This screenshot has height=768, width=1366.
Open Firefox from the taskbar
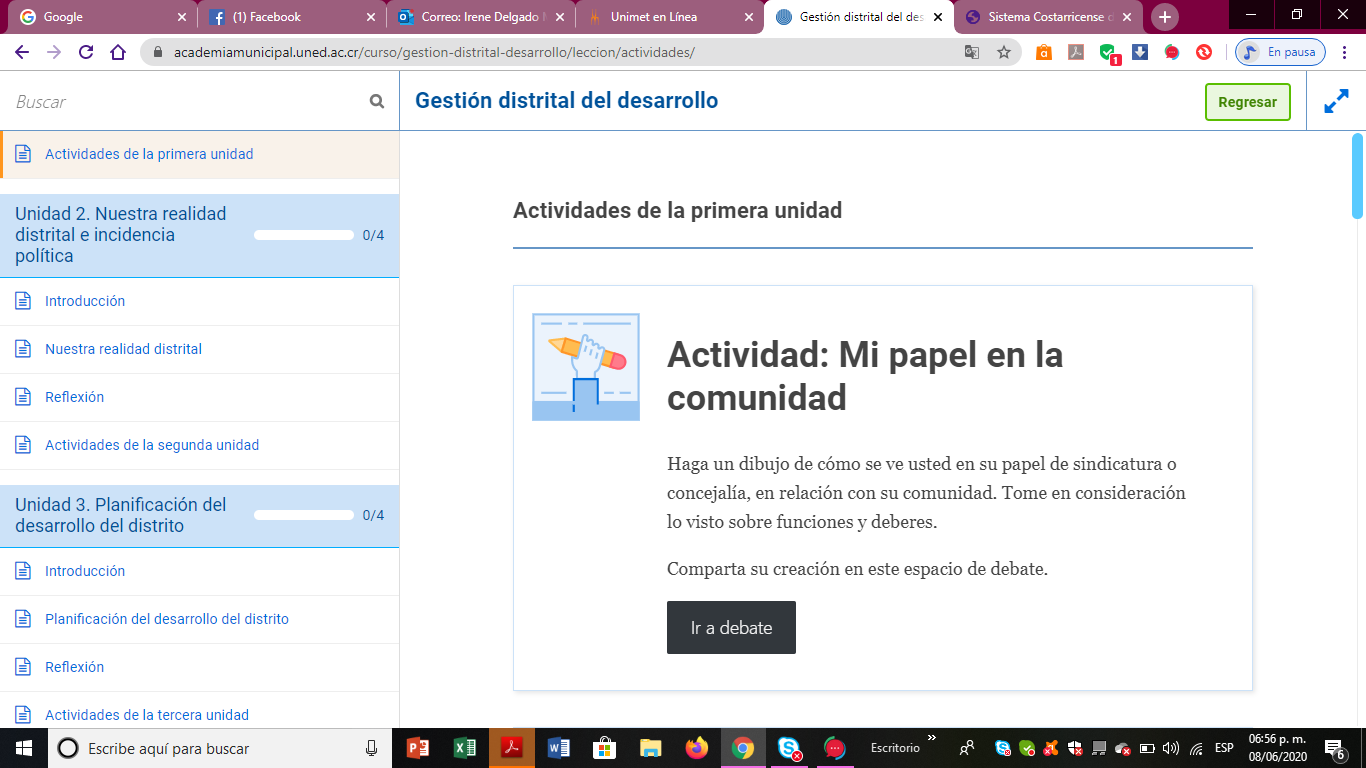tap(696, 748)
